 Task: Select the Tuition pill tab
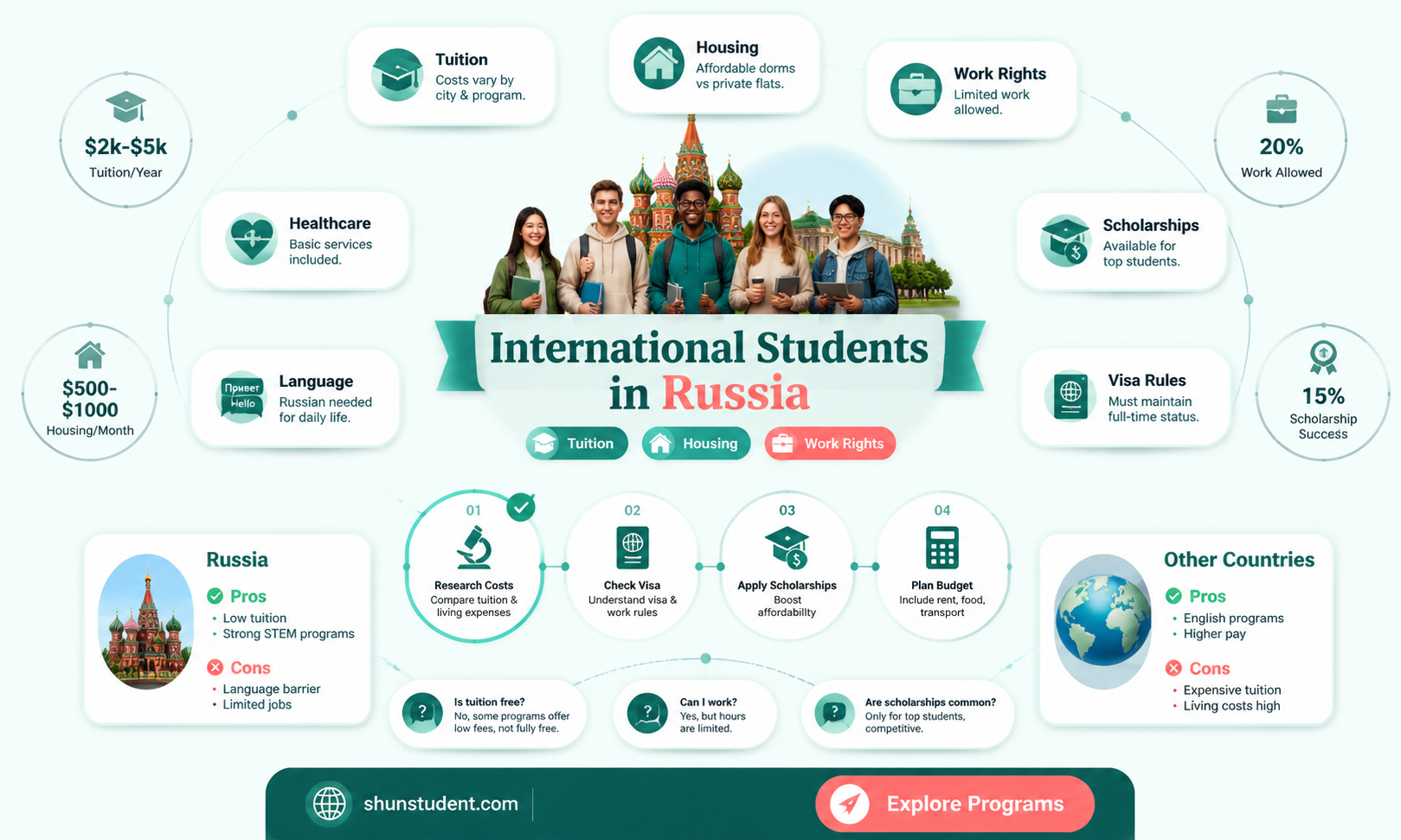pos(576,444)
